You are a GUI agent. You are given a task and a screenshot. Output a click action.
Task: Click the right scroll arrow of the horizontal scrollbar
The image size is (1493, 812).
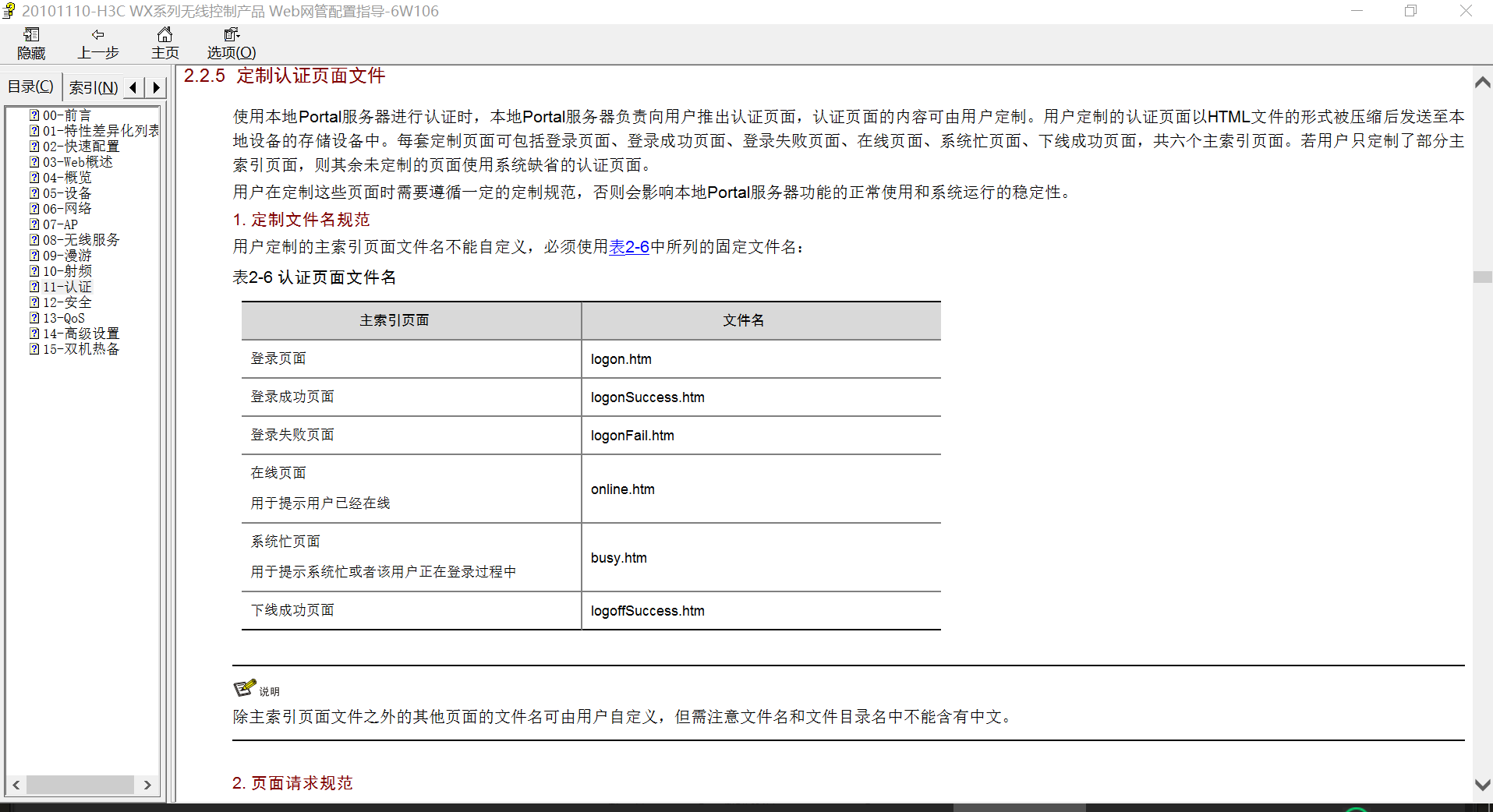tap(147, 785)
